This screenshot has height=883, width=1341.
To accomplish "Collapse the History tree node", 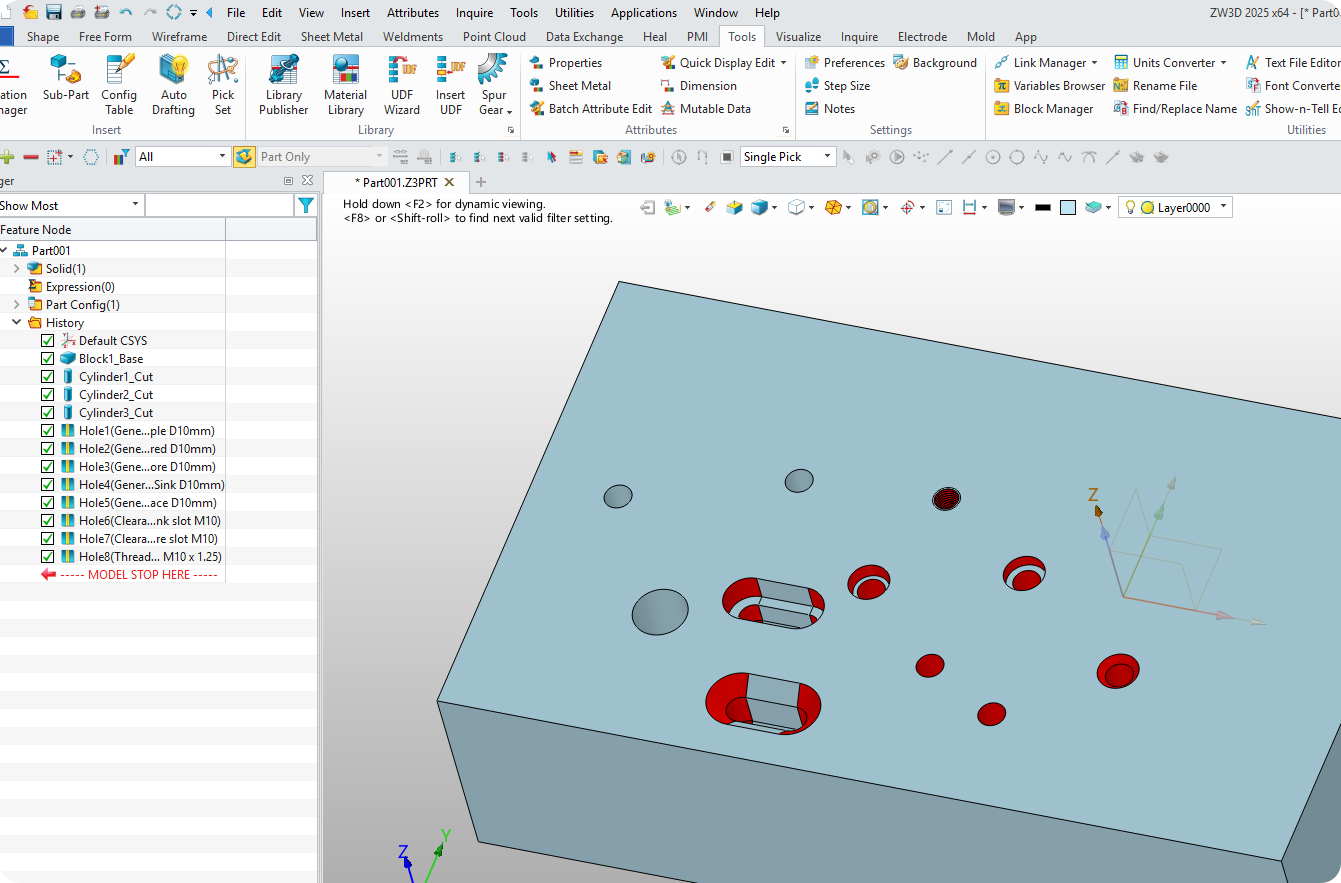I will click(x=17, y=323).
